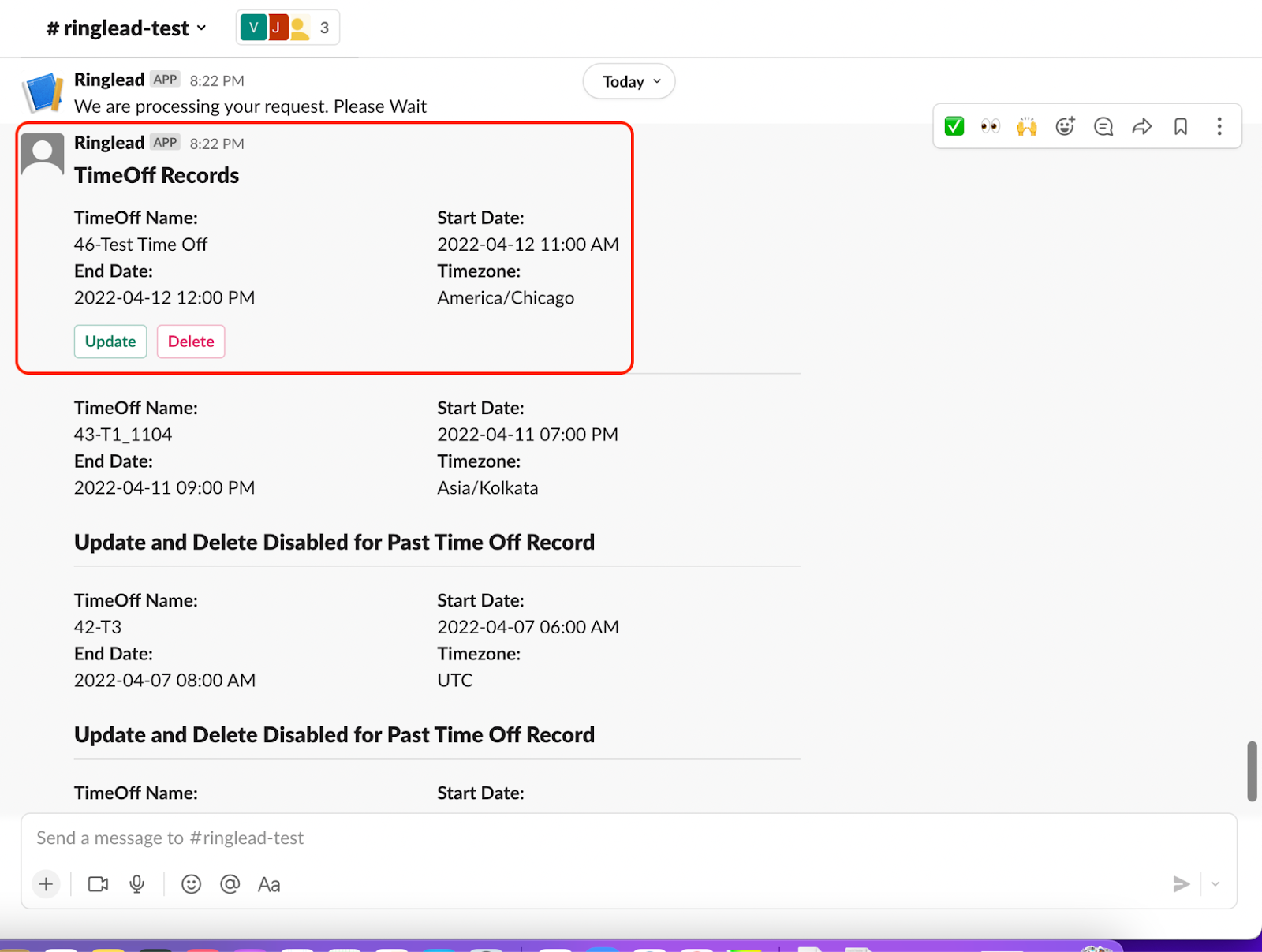Image resolution: width=1262 pixels, height=952 pixels.
Task: Reply to the message in a thread
Action: 1103,125
